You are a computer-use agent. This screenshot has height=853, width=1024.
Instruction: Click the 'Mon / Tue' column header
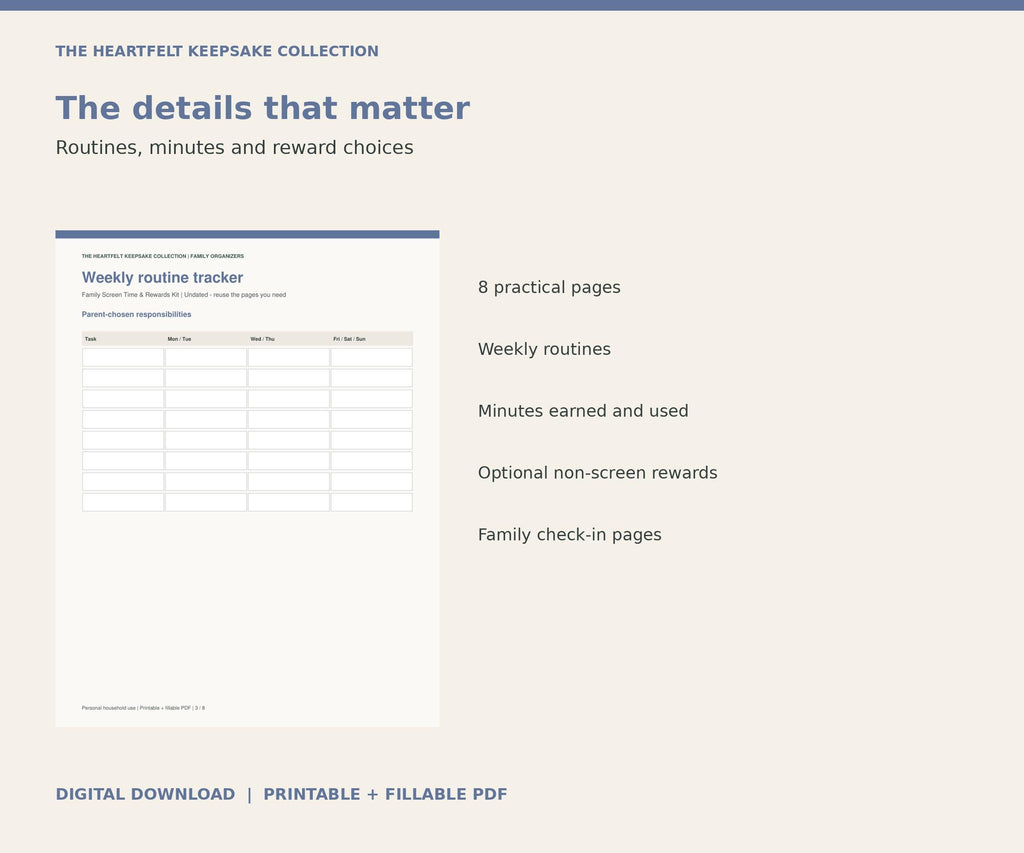pos(179,339)
